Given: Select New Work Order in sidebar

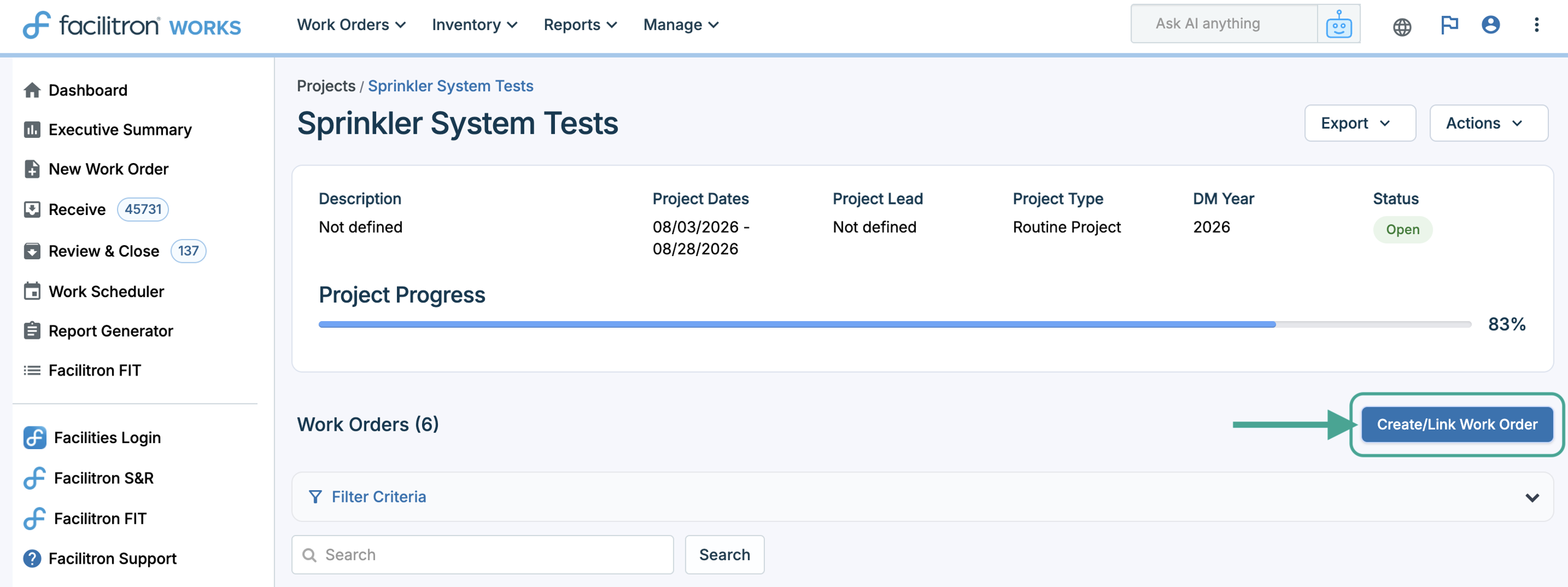Looking at the screenshot, I should click(108, 169).
